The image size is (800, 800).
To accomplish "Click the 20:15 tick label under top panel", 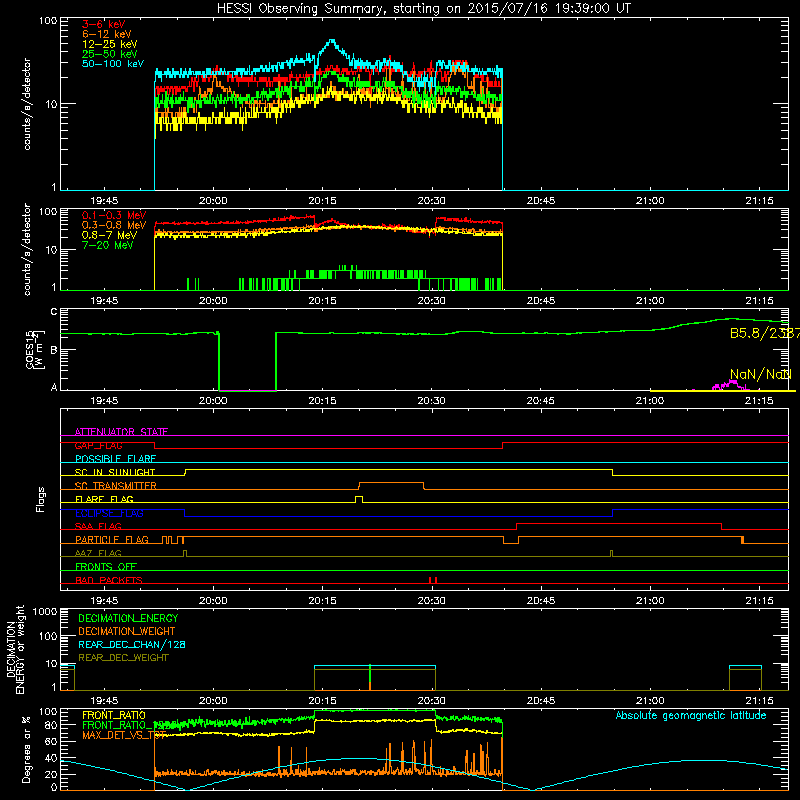I will coord(322,201).
